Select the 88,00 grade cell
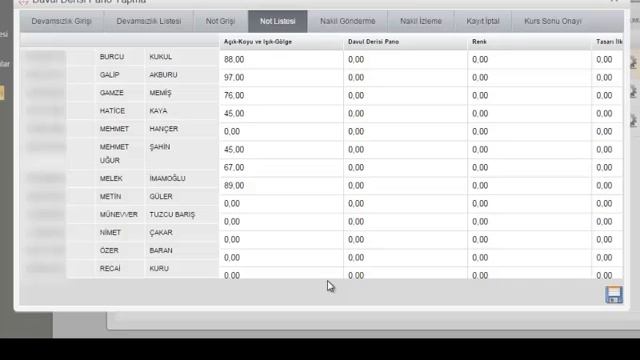Screen dimensions: 640x360 coord(281,60)
